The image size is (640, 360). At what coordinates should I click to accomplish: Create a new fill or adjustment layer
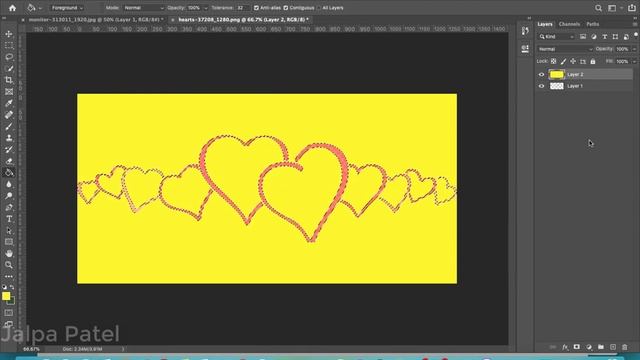coord(589,347)
